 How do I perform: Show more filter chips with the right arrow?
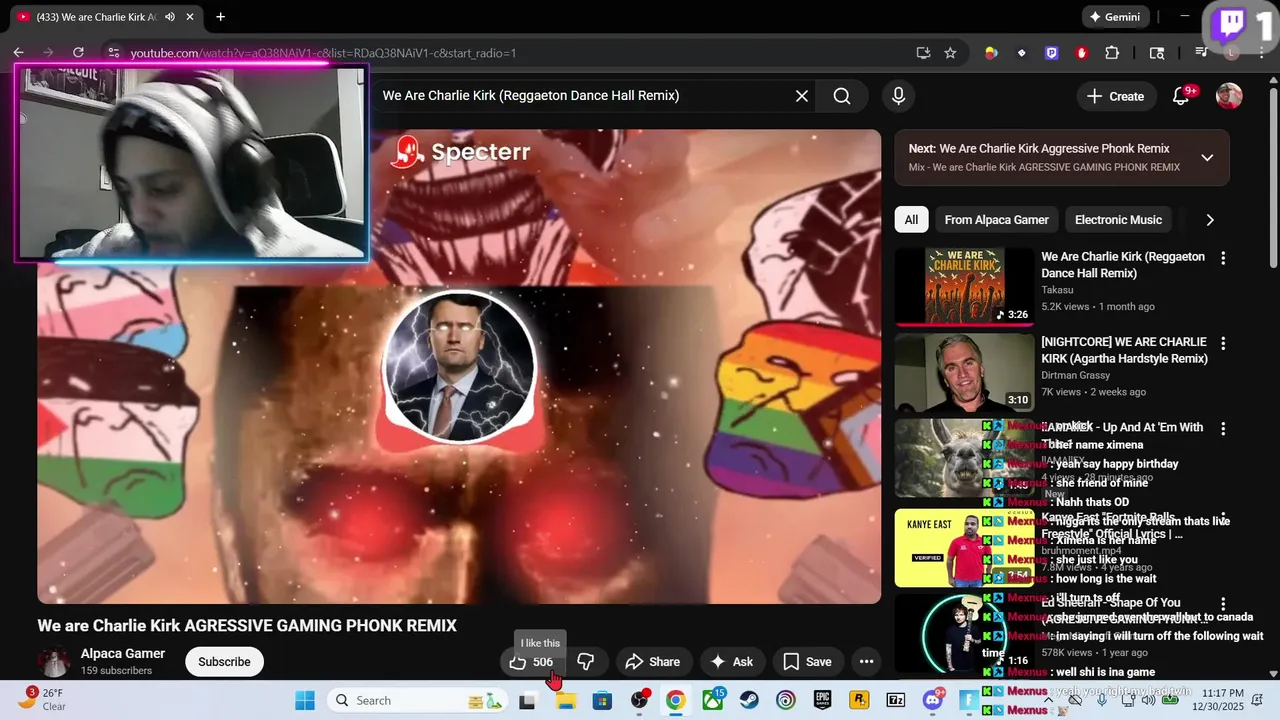[1209, 220]
